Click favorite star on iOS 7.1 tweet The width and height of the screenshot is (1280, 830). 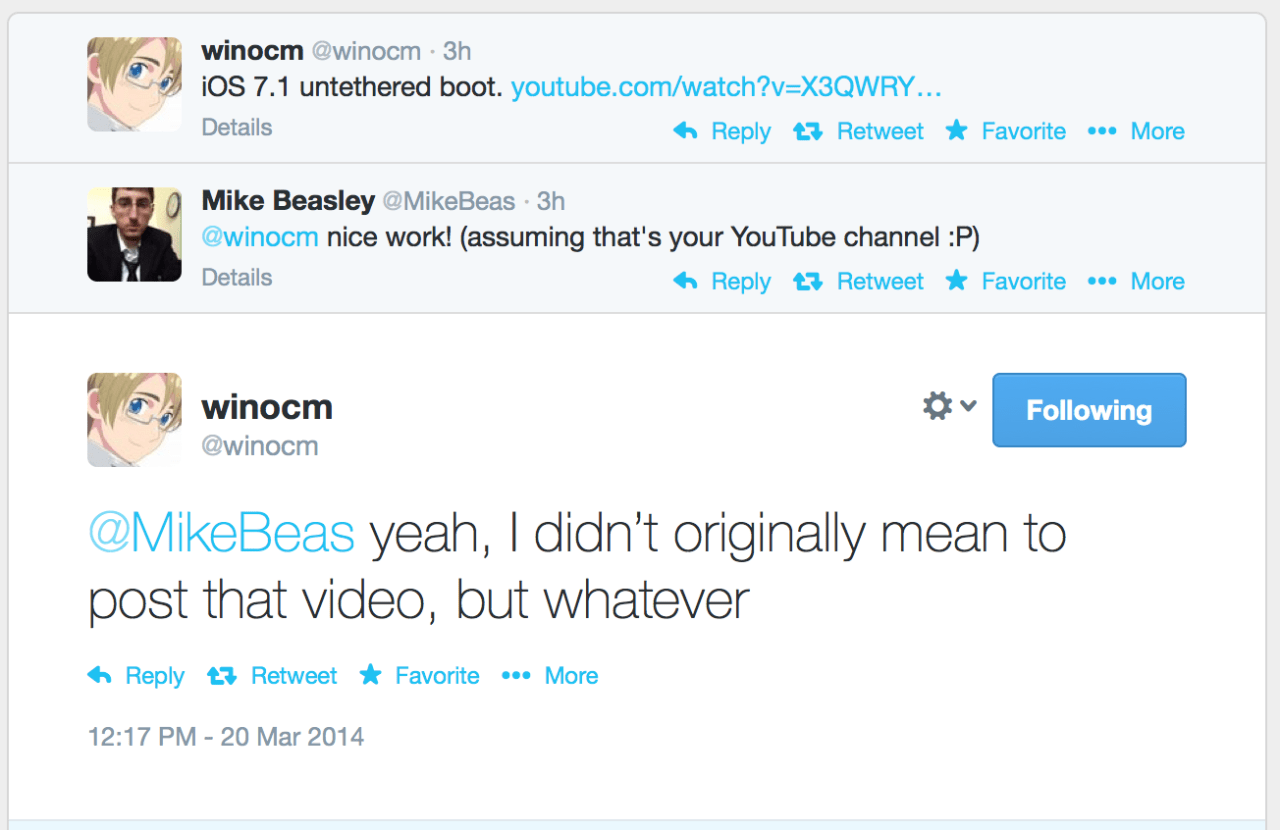coord(957,131)
